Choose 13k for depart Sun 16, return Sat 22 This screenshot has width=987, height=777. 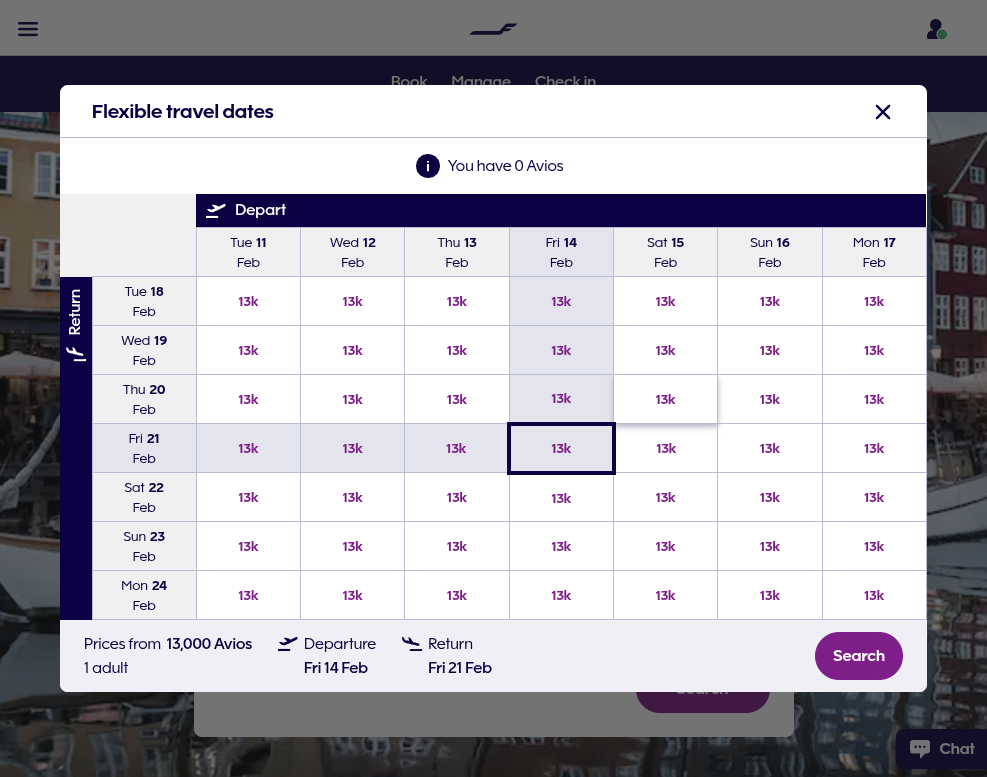[770, 497]
